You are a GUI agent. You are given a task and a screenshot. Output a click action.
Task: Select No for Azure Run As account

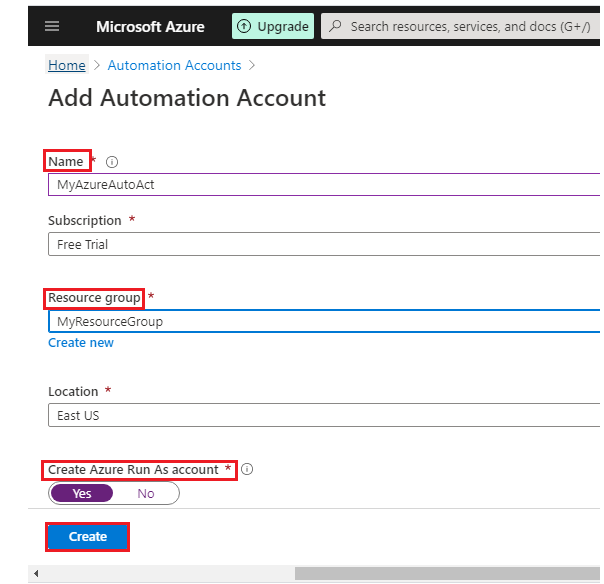pyautogui.click(x=146, y=493)
